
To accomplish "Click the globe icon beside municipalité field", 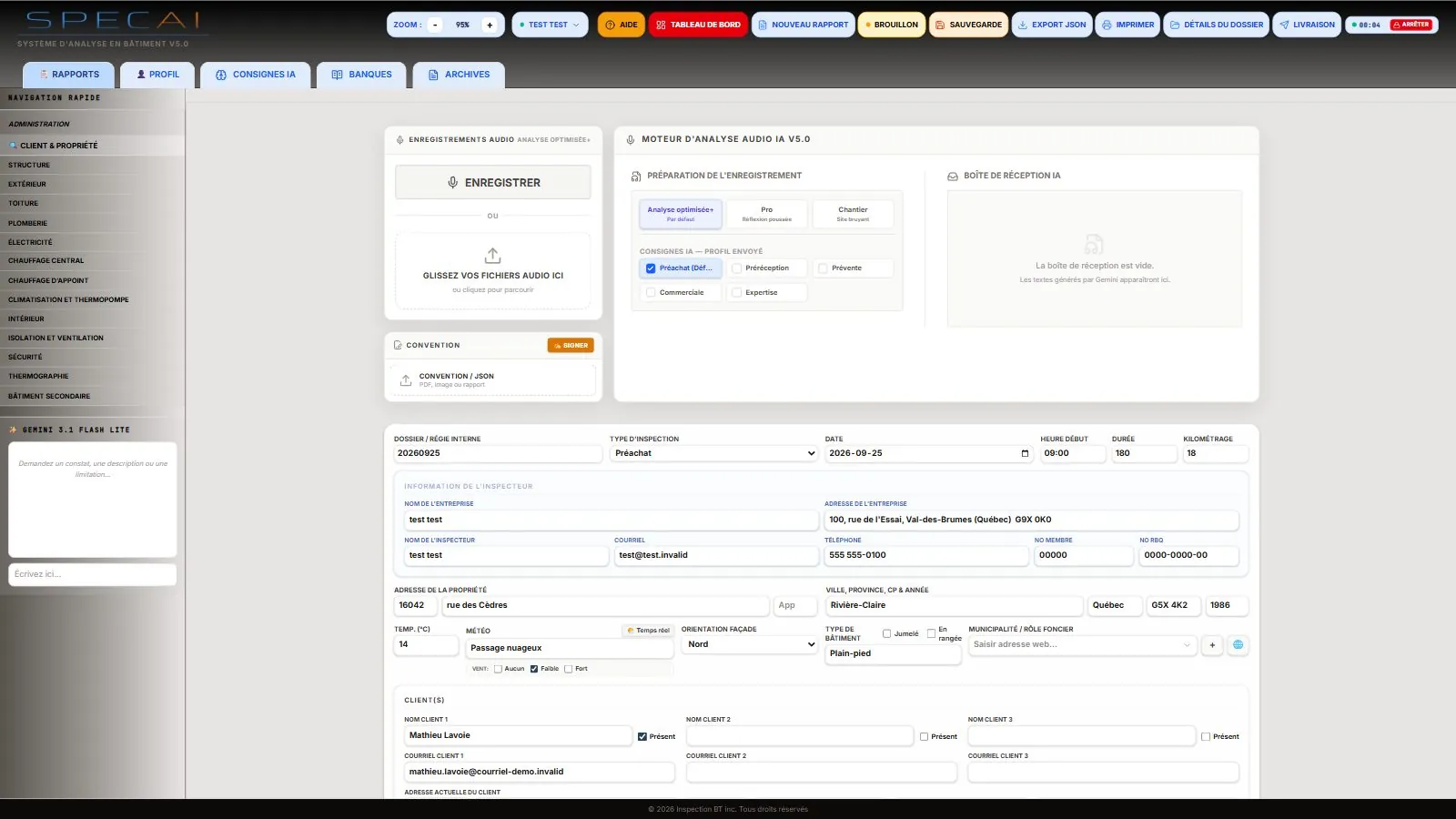I will pos(1238,644).
